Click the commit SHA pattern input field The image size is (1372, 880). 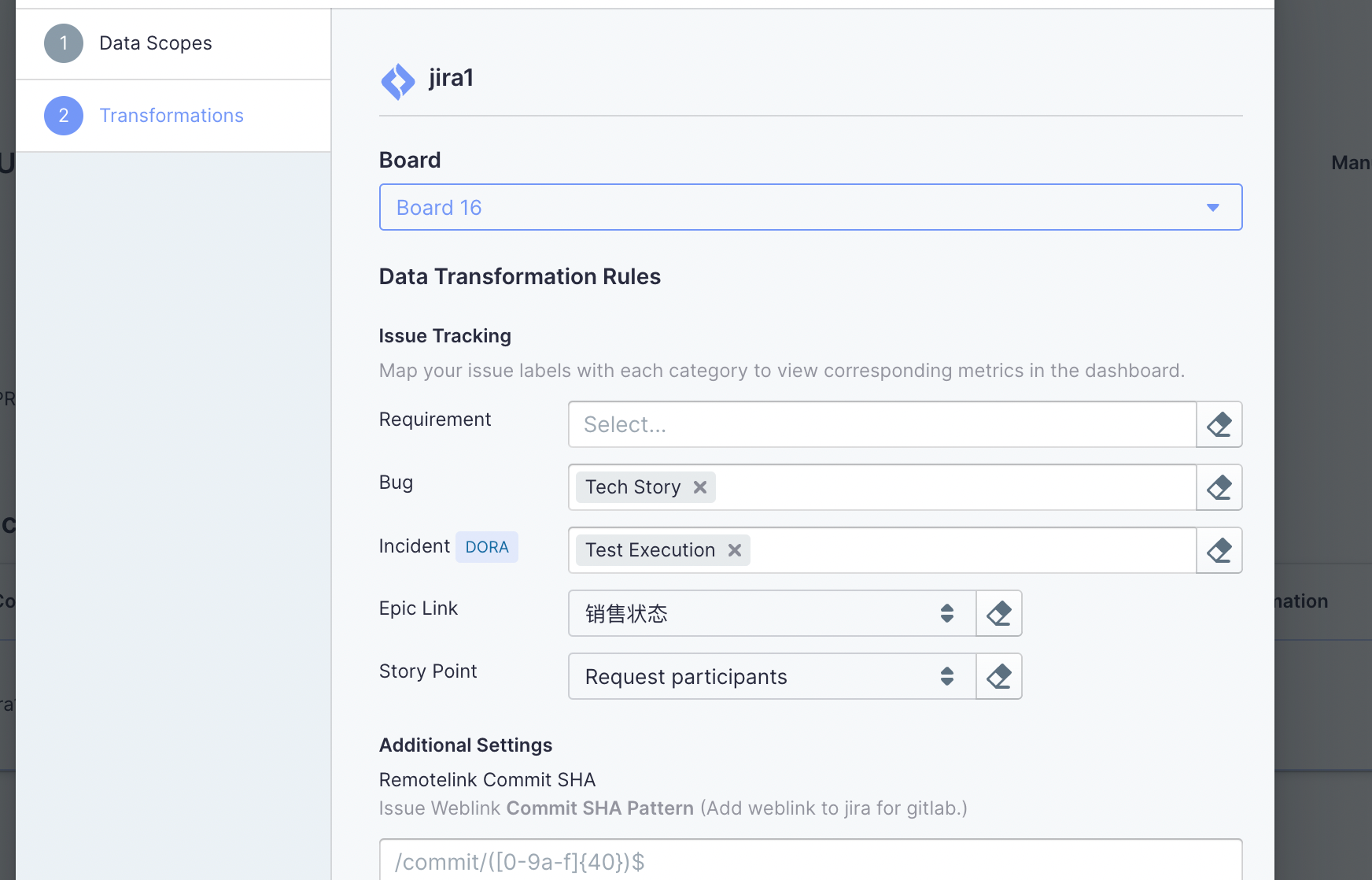(x=811, y=861)
